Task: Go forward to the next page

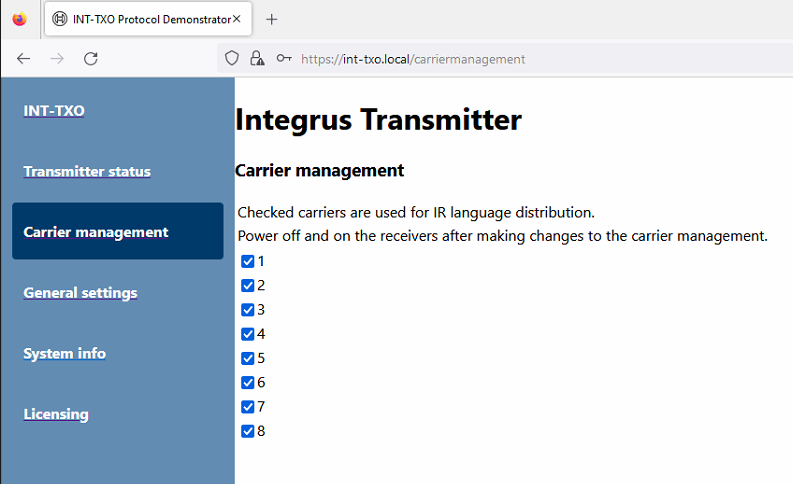Action: pyautogui.click(x=57, y=59)
